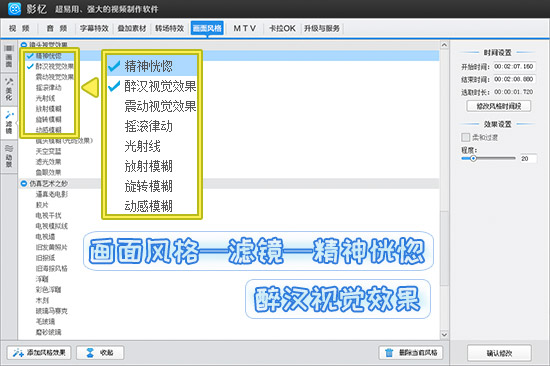550x366 pixels.
Task: Pick the 电视模拟线 filter
Action: [x=52, y=226]
